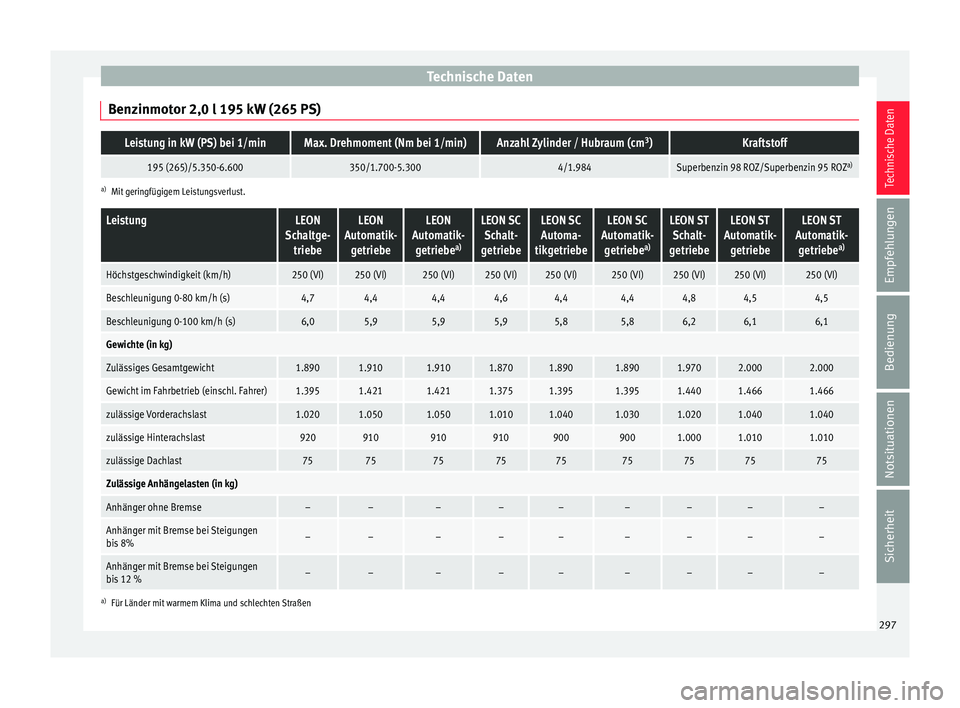Click the Anhänger ohne Bremse row label
The width and height of the screenshot is (960, 708).
(x=154, y=507)
